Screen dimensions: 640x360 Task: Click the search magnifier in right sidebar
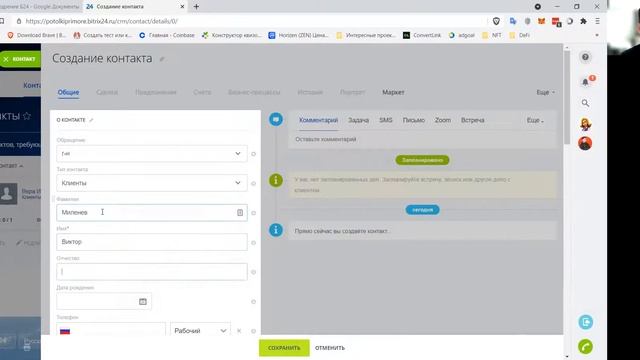coord(585,103)
